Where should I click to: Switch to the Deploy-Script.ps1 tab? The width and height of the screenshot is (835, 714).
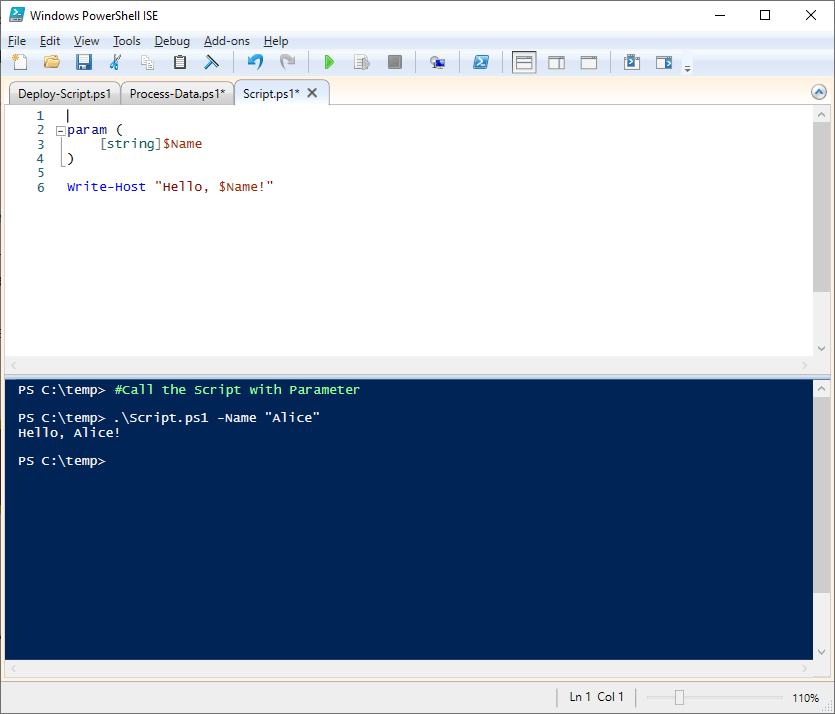[x=64, y=94]
